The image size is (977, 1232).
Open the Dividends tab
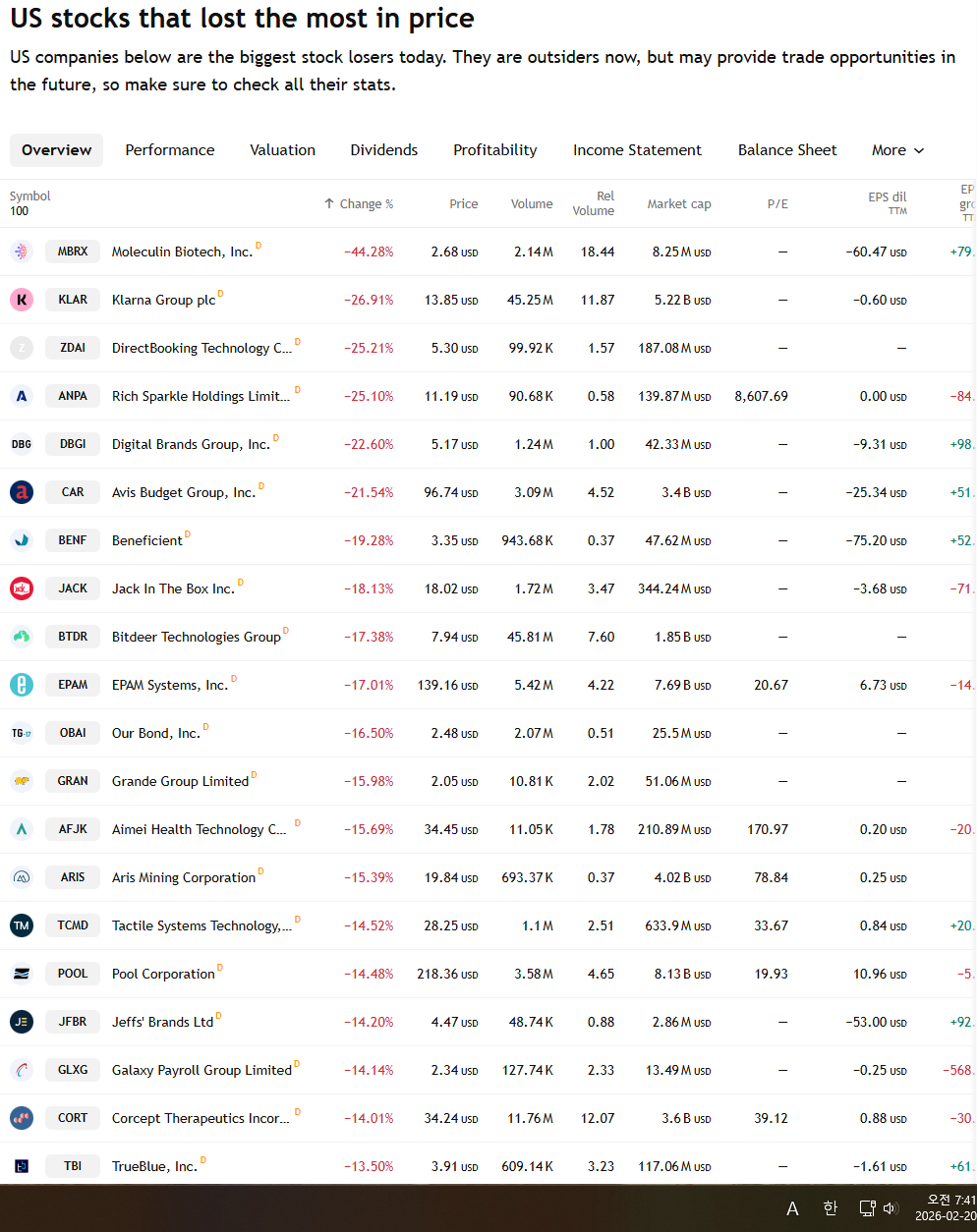(x=384, y=150)
